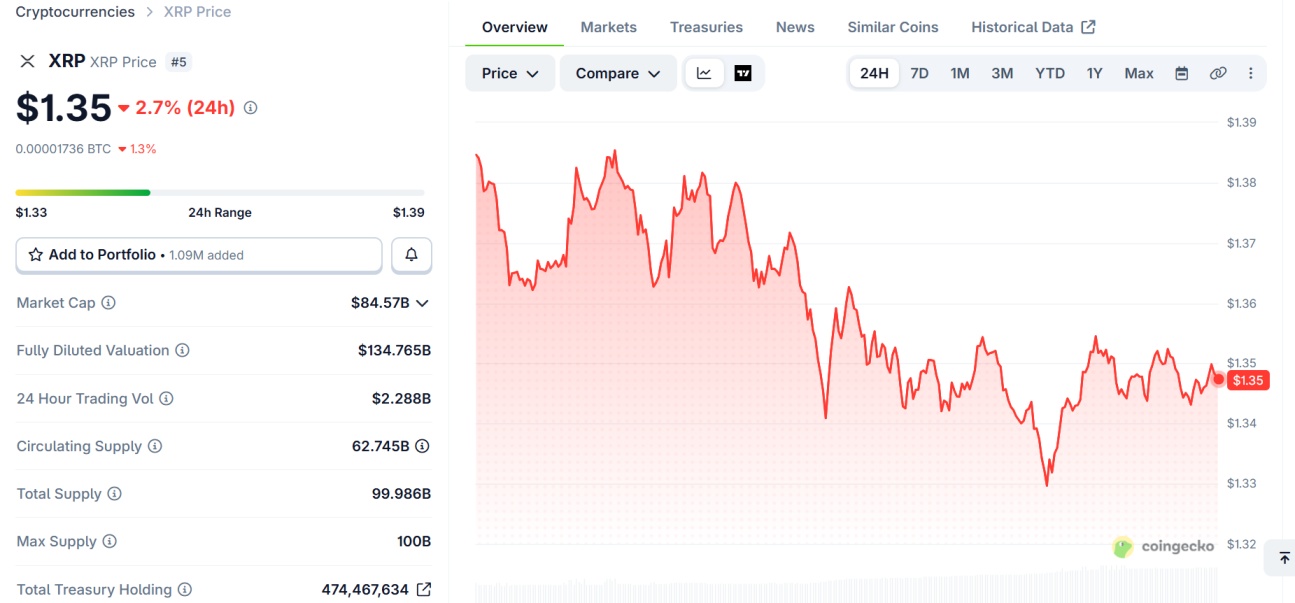The image size is (1295, 603).
Task: Click the 0.00001736 BTC price text
Action: tap(63, 149)
